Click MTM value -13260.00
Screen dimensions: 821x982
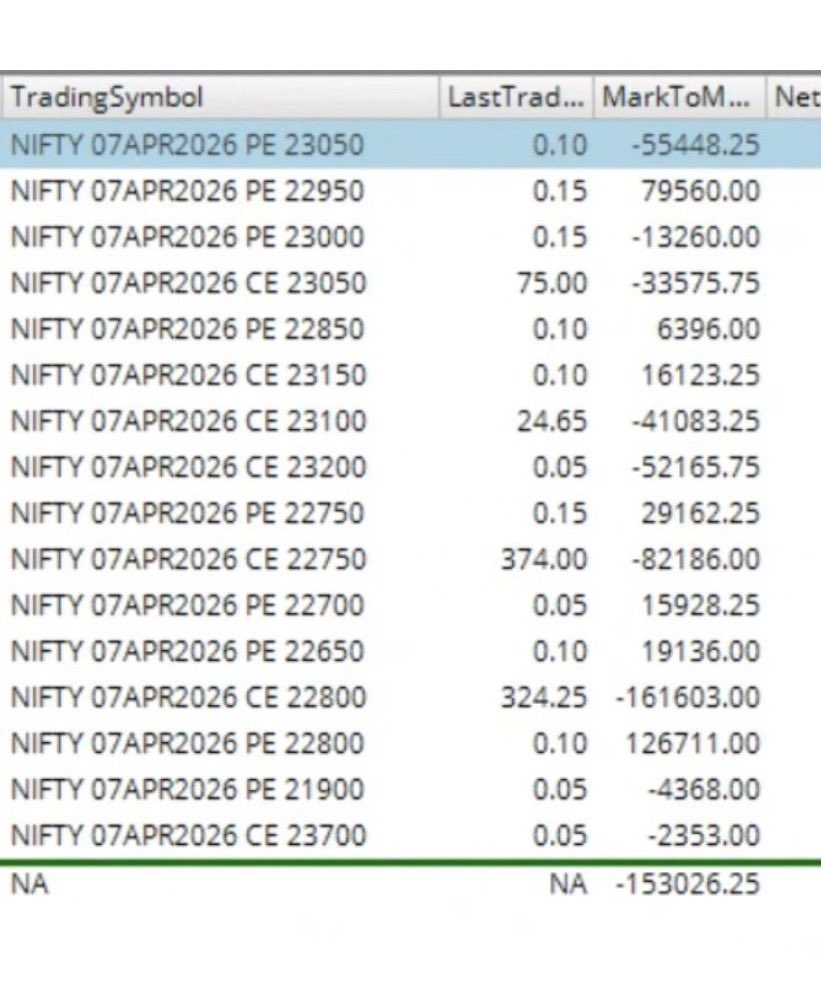coord(695,237)
